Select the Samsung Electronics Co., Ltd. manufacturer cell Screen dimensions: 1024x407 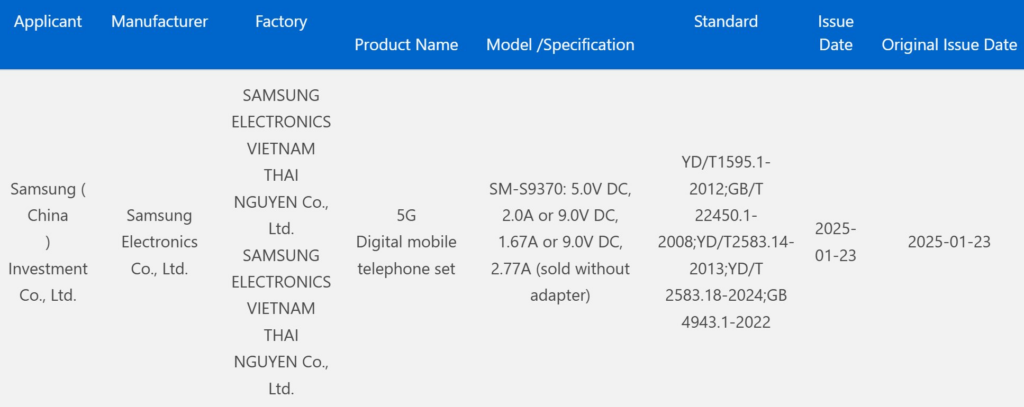tap(160, 242)
